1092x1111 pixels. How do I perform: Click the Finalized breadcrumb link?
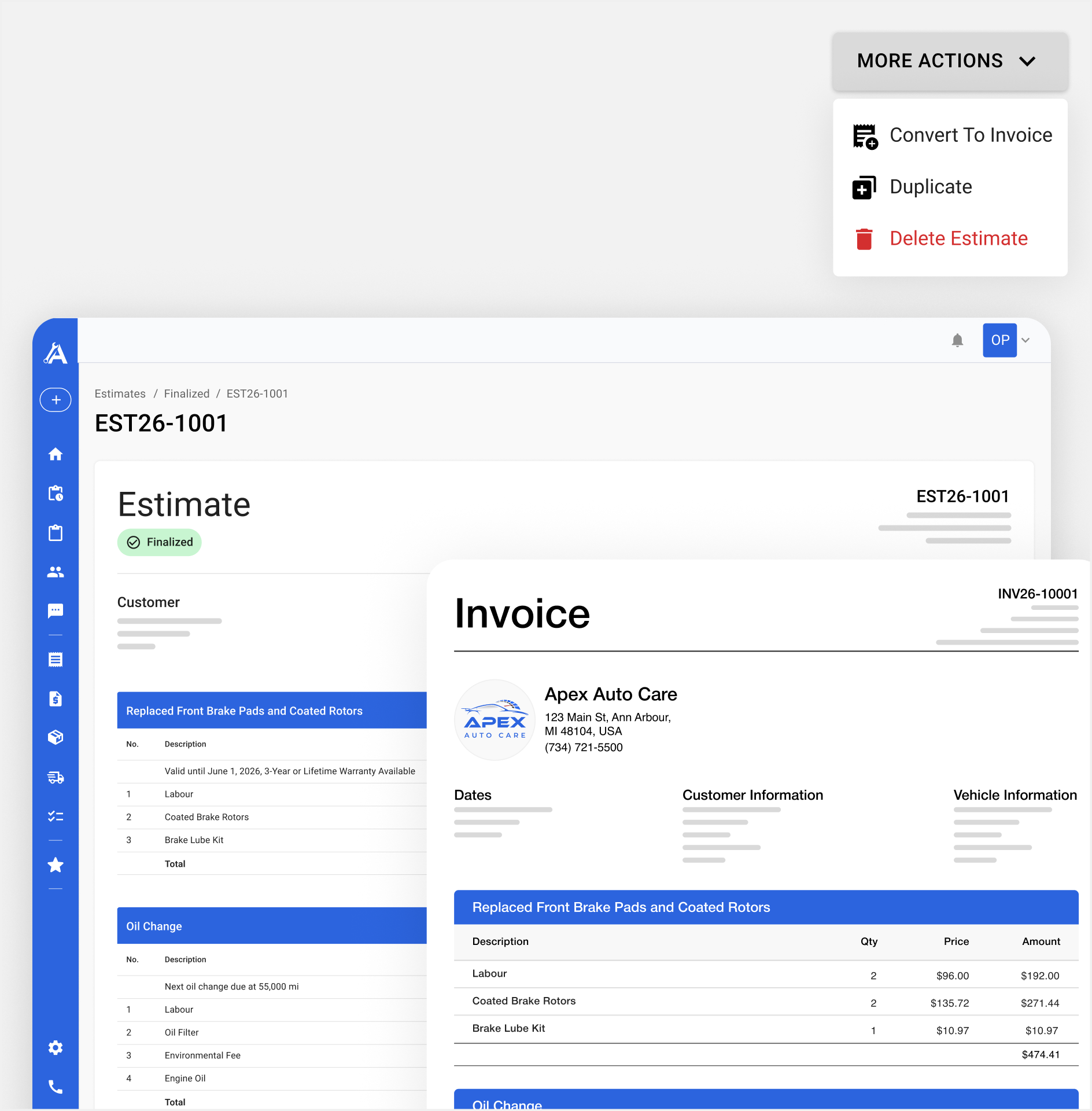(x=187, y=394)
